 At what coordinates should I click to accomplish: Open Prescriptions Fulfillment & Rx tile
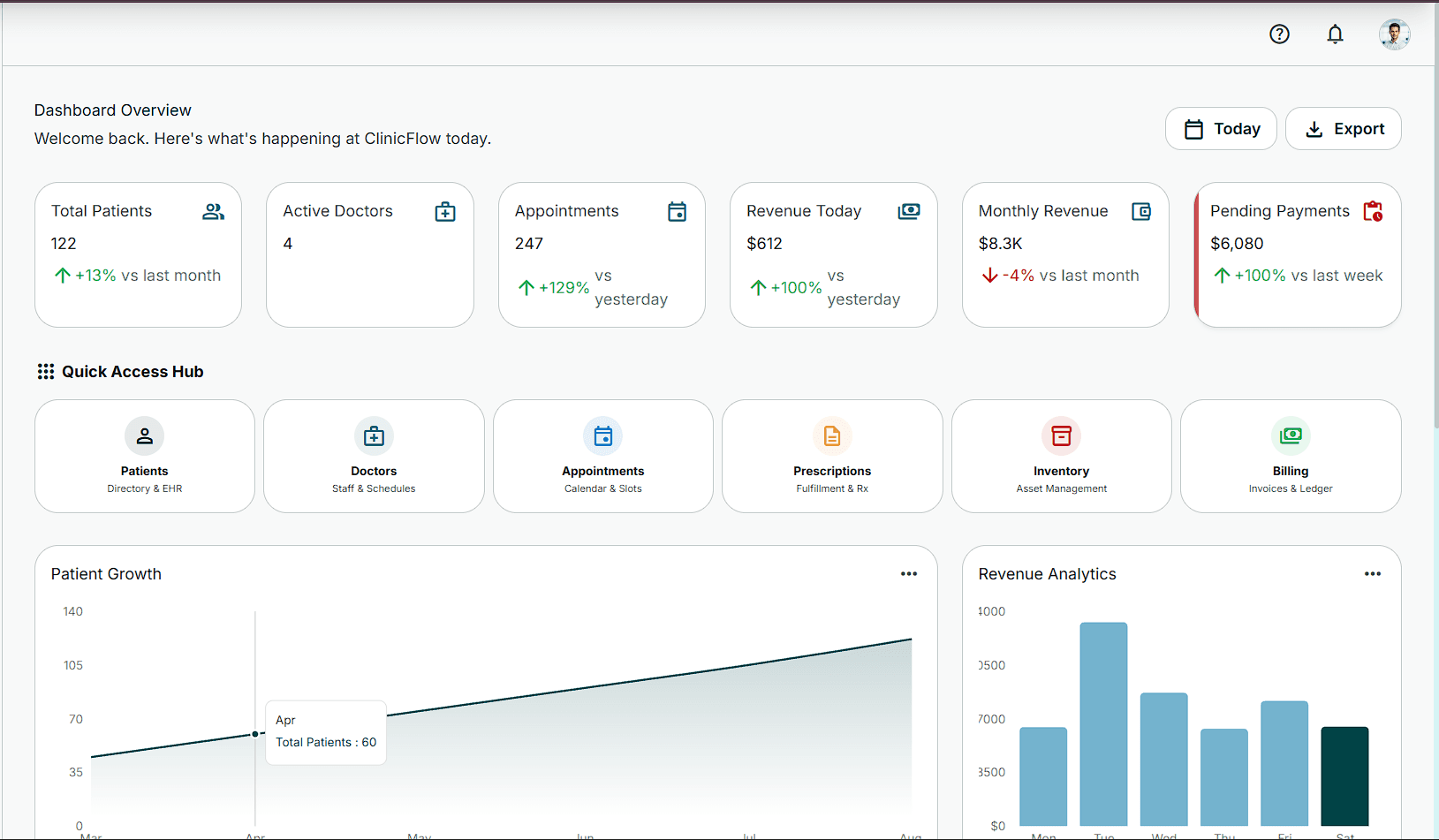click(x=832, y=456)
